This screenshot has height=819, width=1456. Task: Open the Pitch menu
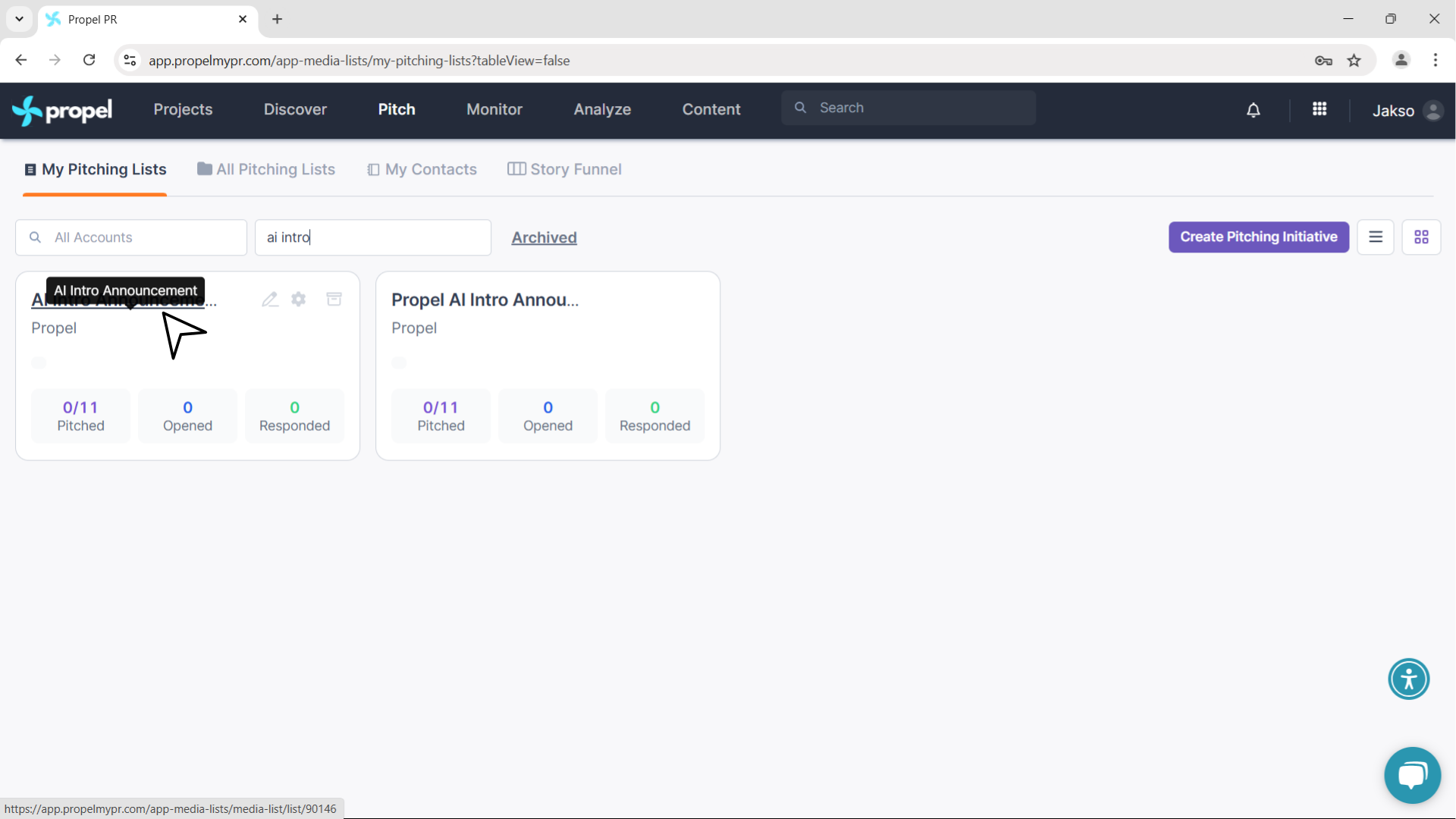pos(397,109)
